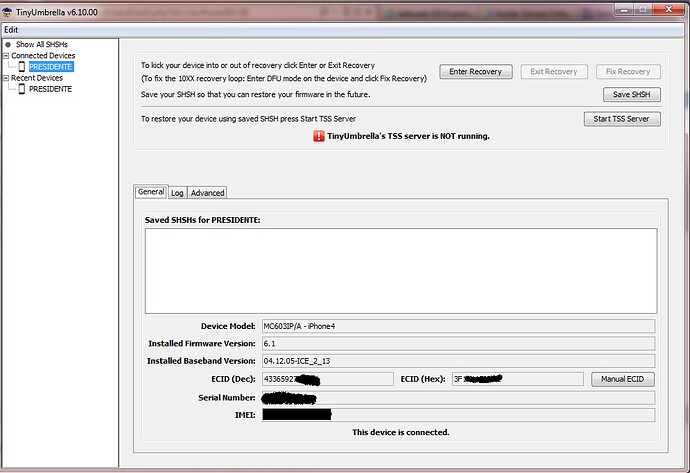Click the phone icon under Recent Devices
The image size is (690, 473).
(22, 89)
